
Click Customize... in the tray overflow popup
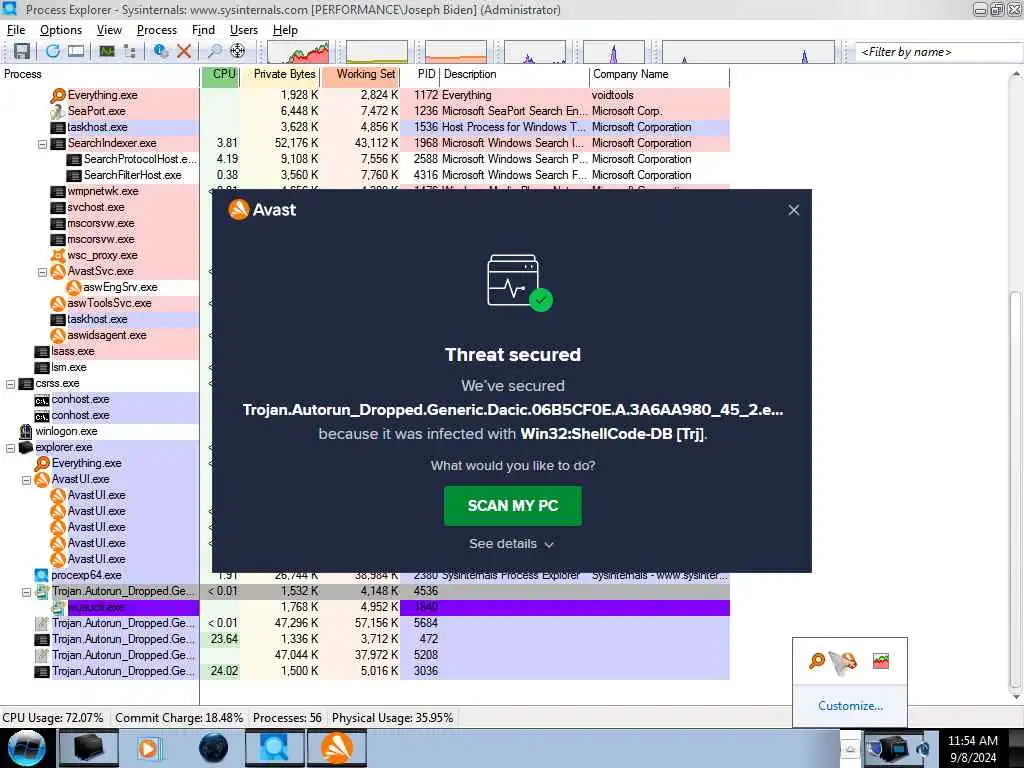pyautogui.click(x=850, y=706)
